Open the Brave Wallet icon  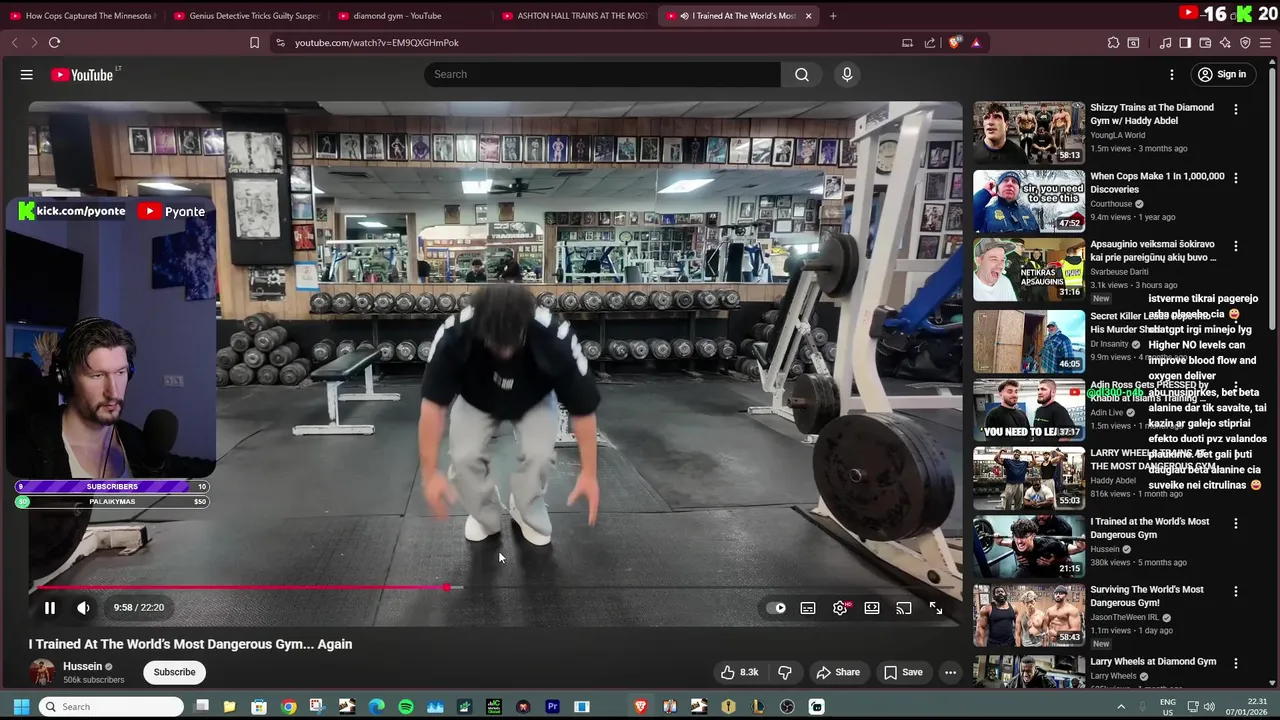click(x=1205, y=43)
